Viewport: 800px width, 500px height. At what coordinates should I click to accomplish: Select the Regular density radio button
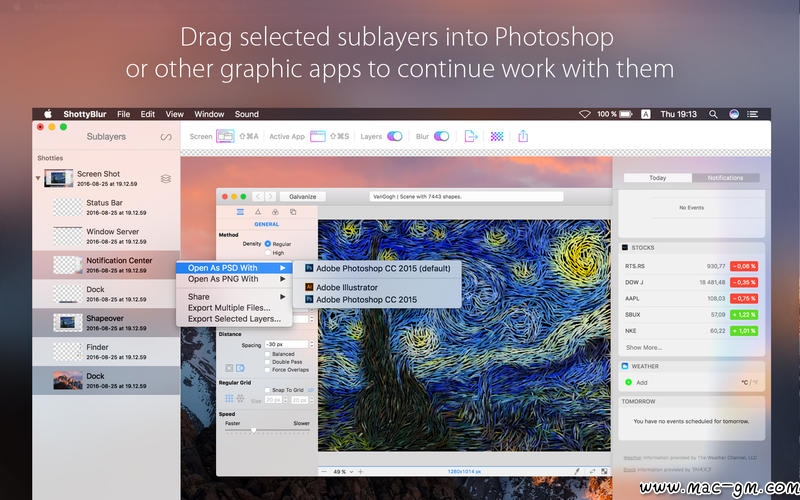coord(267,244)
